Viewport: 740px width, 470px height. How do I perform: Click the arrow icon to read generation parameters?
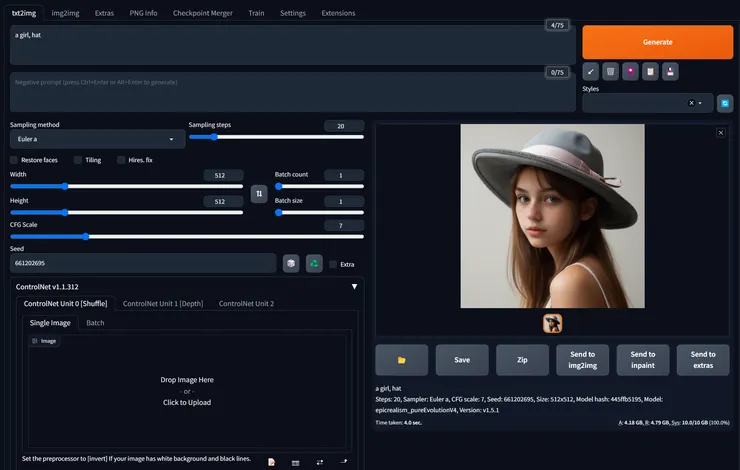(x=590, y=71)
